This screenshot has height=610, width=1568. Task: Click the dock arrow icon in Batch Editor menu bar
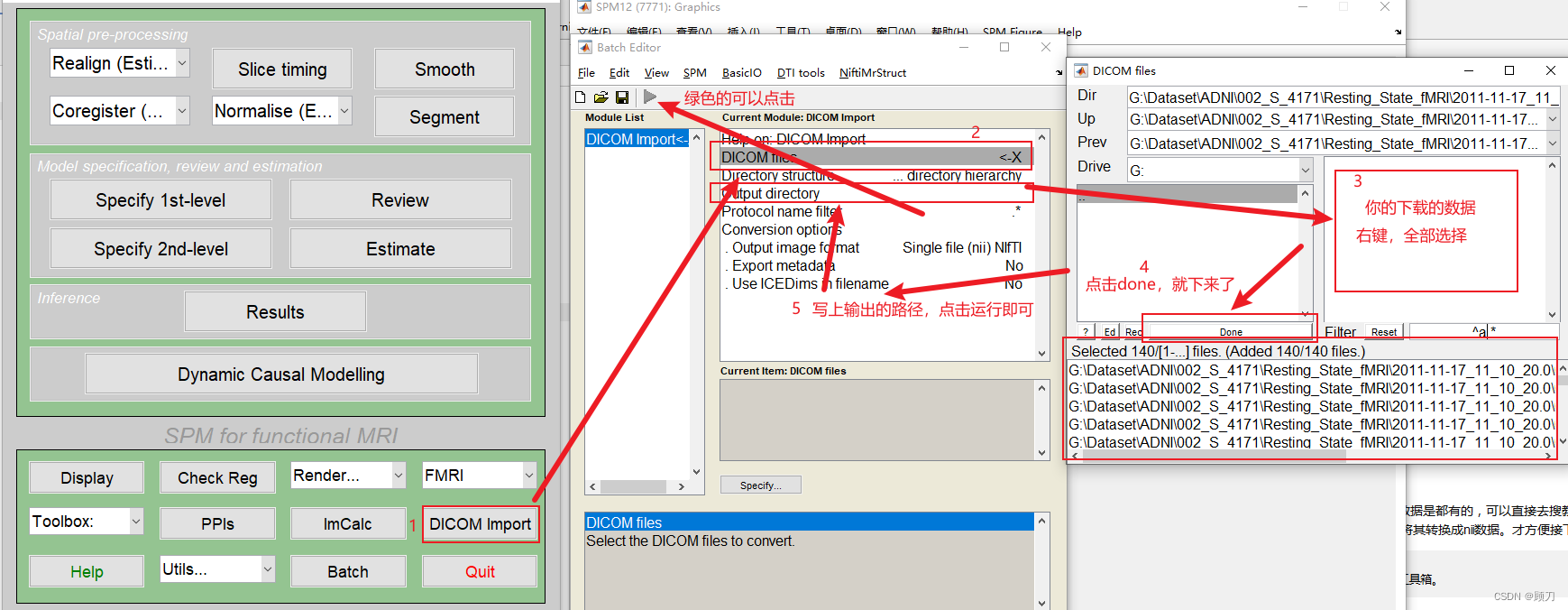pos(1059,72)
